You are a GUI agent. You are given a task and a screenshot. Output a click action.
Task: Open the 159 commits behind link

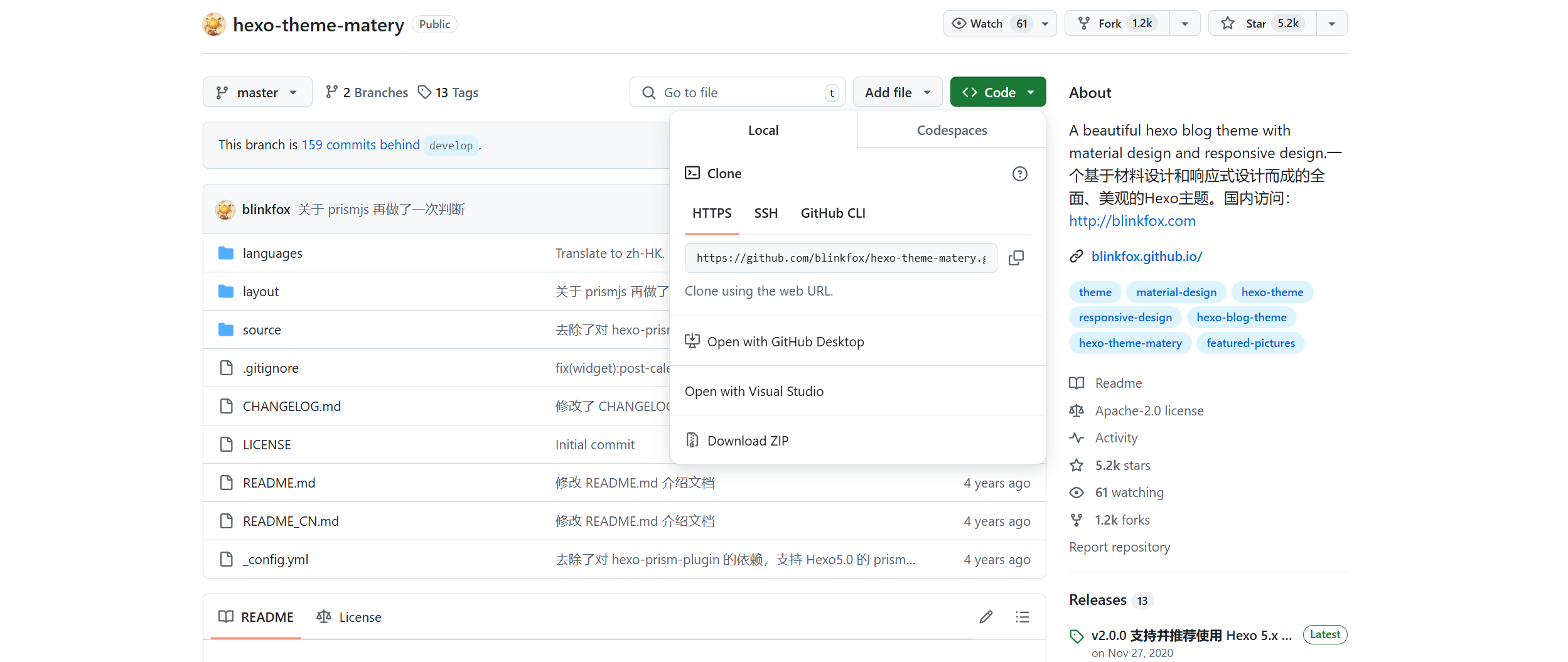[360, 145]
